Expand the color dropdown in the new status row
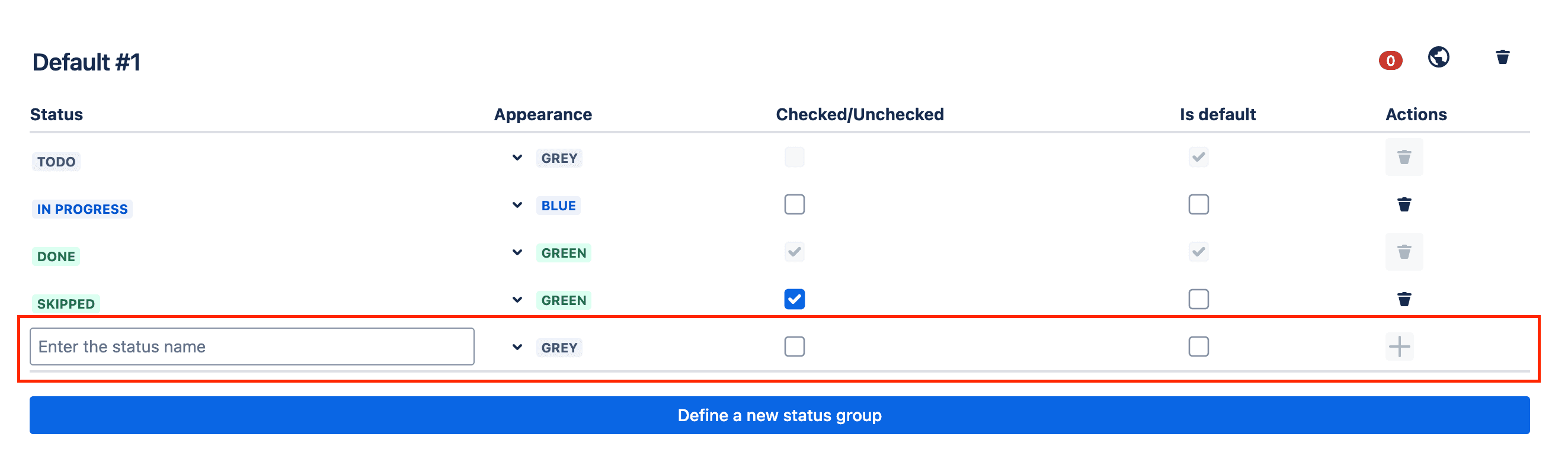This screenshot has width=1568, height=462. (517, 346)
